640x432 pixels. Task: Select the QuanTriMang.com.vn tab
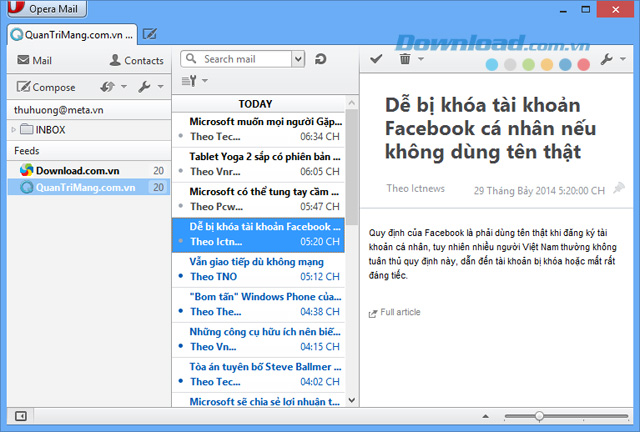[x=72, y=35]
